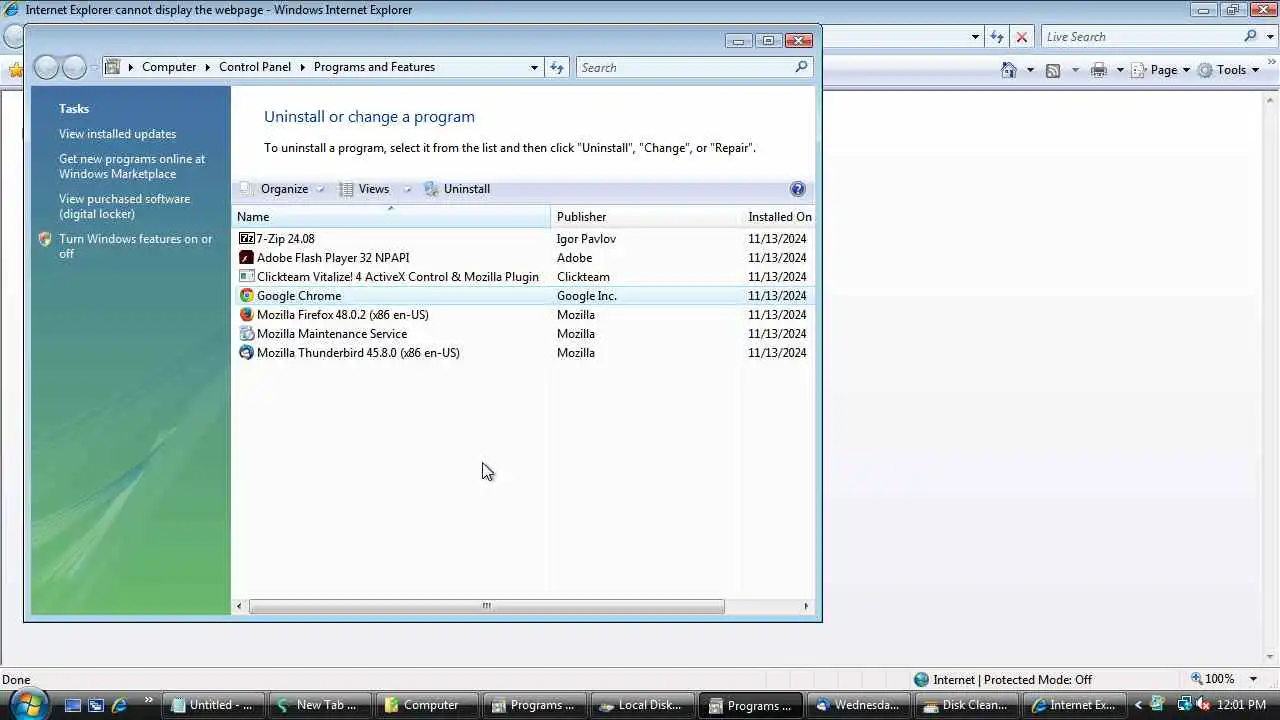Switch to Disk Clean... taskbar button
Image resolution: width=1280 pixels, height=720 pixels.
point(966,705)
